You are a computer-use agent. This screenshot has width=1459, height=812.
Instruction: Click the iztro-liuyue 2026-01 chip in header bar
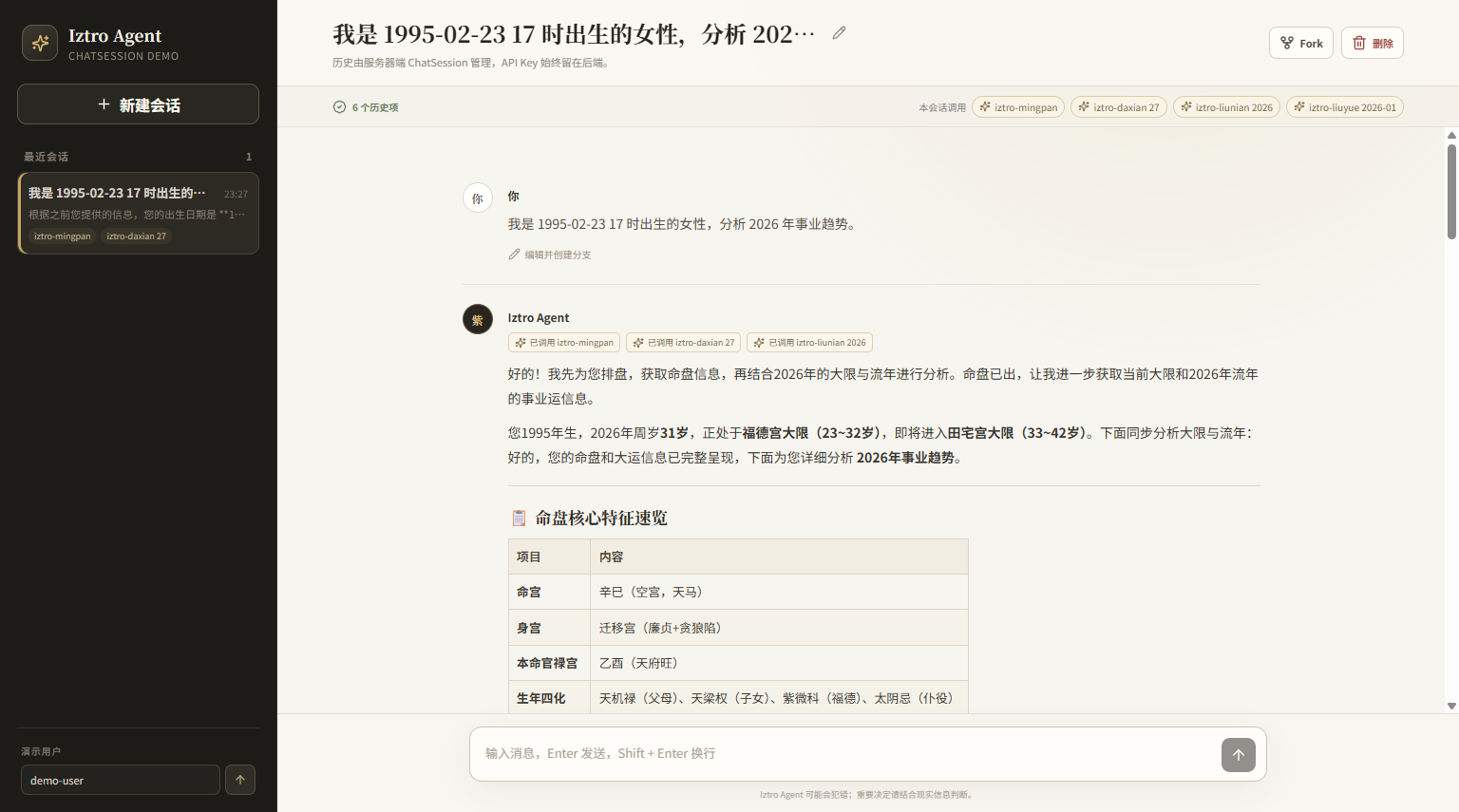[1345, 107]
